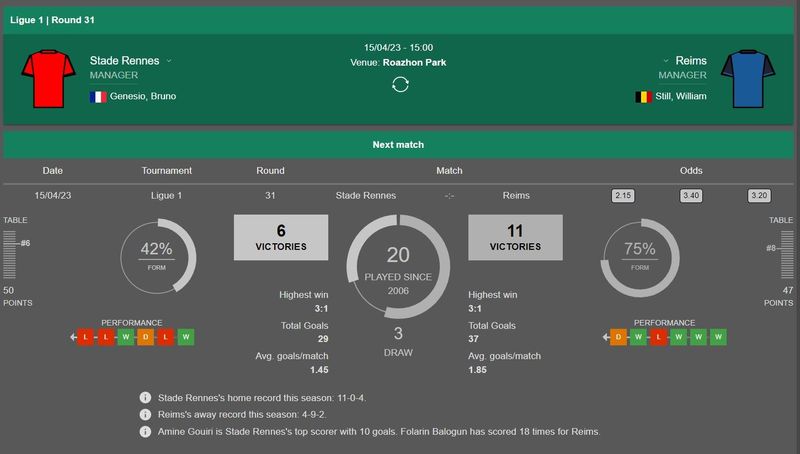This screenshot has width=800, height=454.
Task: Select away win odds 3.20
Action: click(x=759, y=195)
